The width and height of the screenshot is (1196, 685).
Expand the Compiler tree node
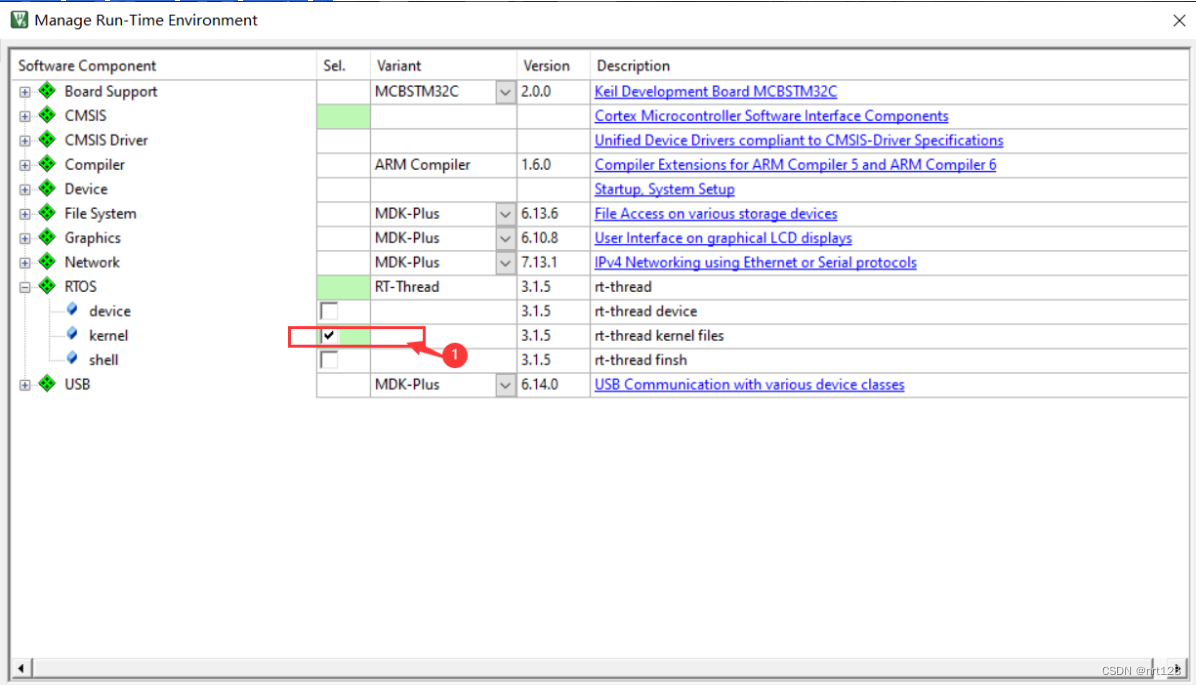(x=25, y=165)
